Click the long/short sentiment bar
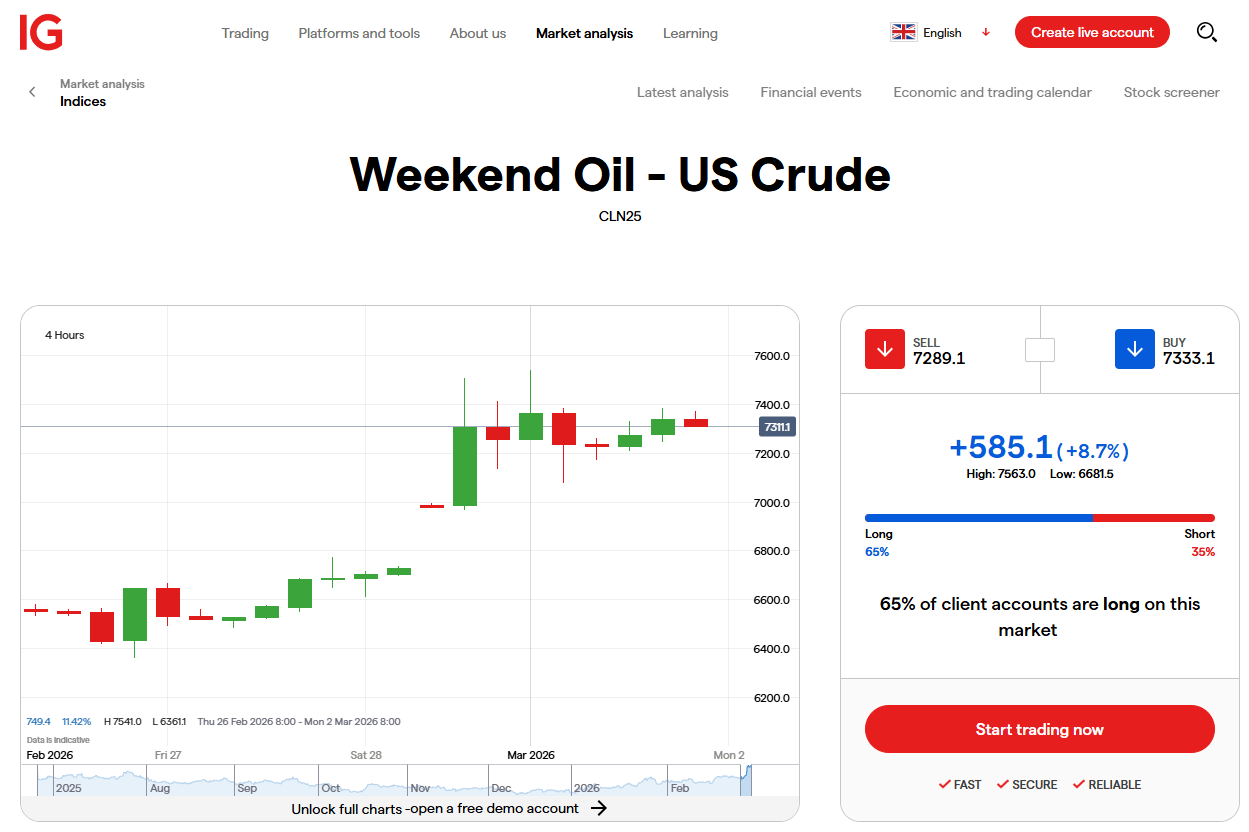 [x=1040, y=518]
